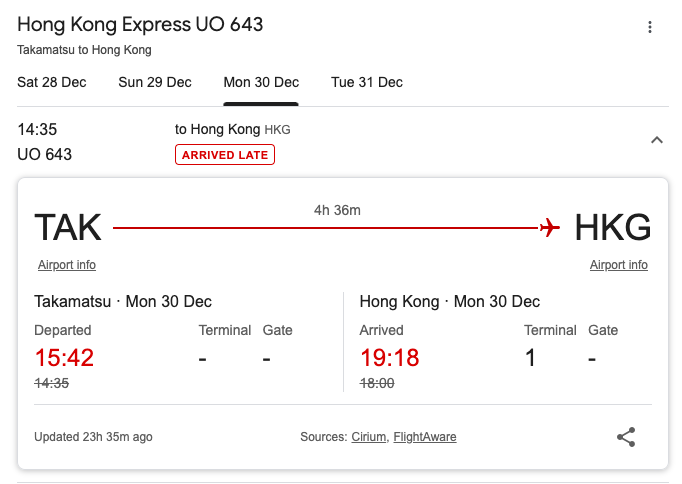
Task: Open the three-dot more options menu
Action: [x=650, y=27]
